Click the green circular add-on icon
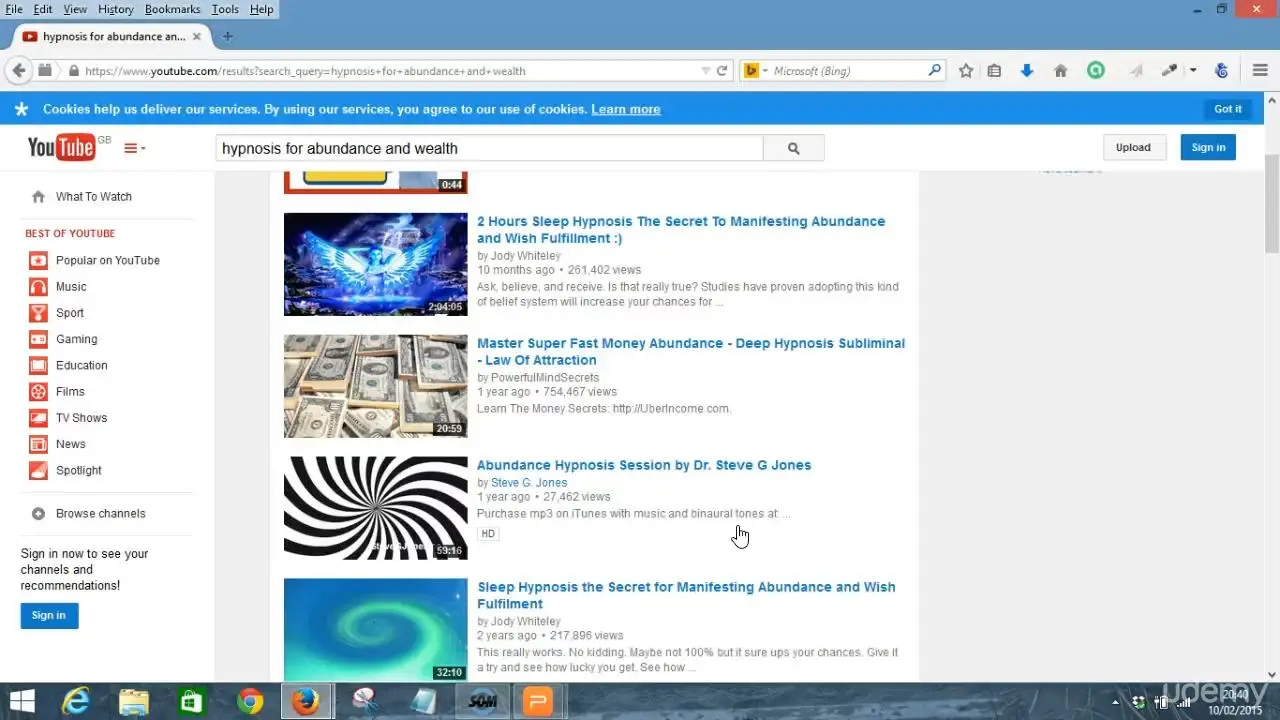The image size is (1280, 720). [x=1096, y=71]
